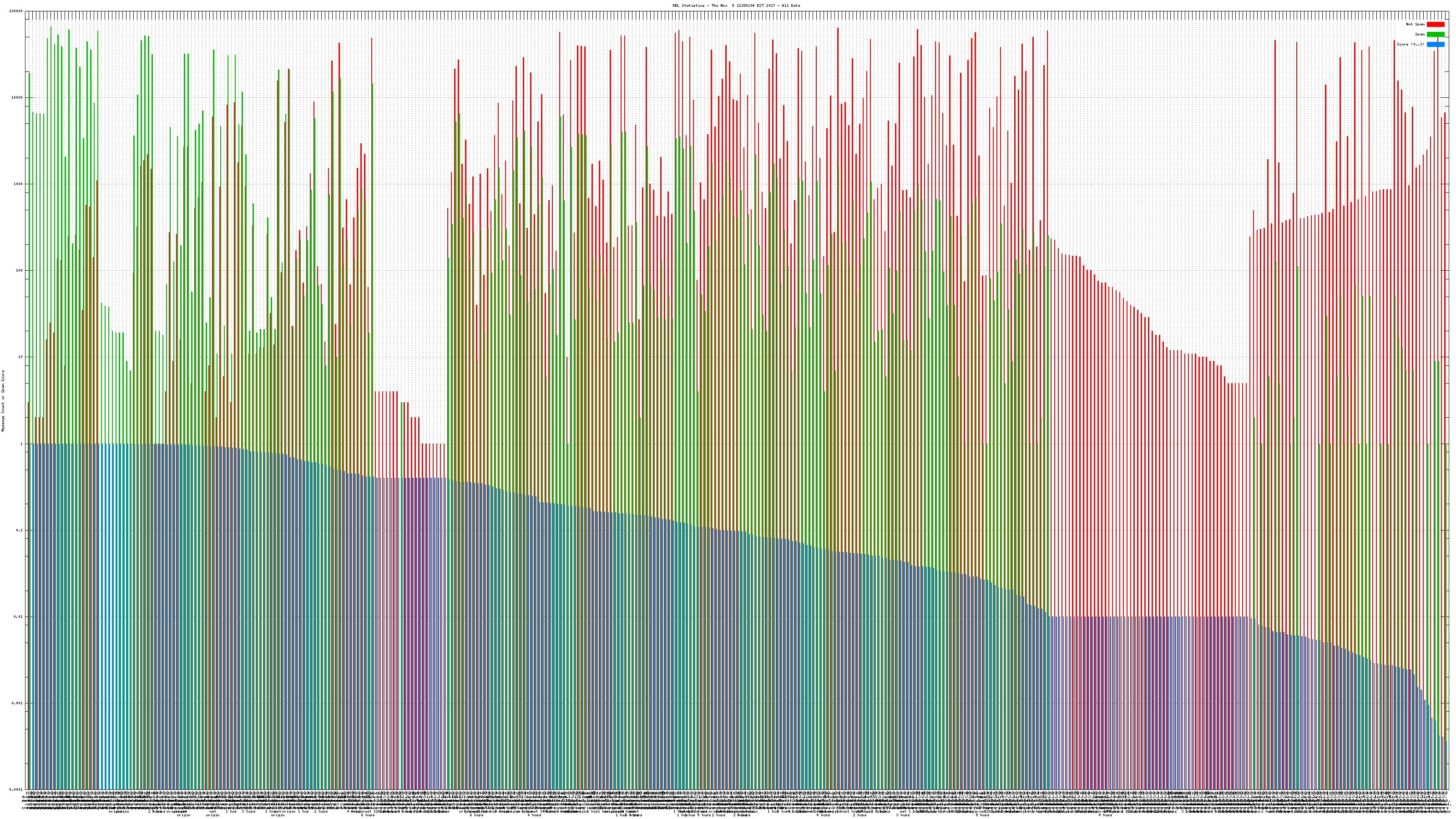Image resolution: width=1456 pixels, height=819 pixels.
Task: Click the 100 y-axis tick label
Action: point(20,271)
